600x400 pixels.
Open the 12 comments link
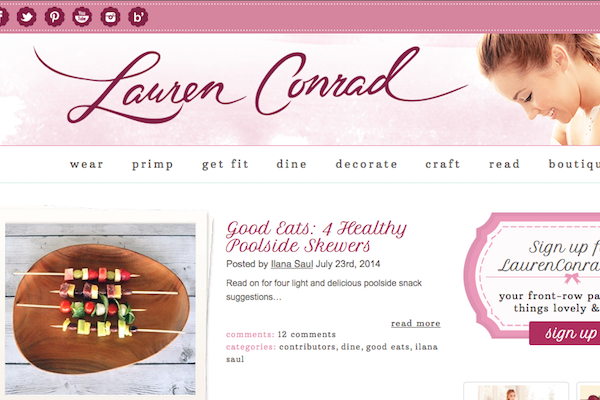tap(307, 335)
